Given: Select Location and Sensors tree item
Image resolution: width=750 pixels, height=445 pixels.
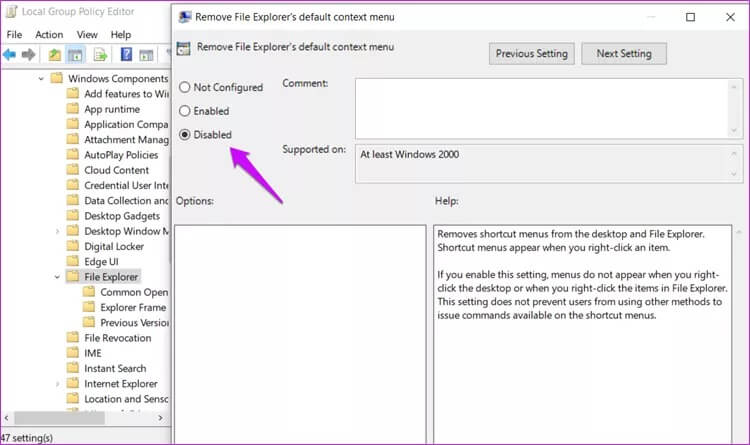Looking at the screenshot, I should tap(126, 399).
